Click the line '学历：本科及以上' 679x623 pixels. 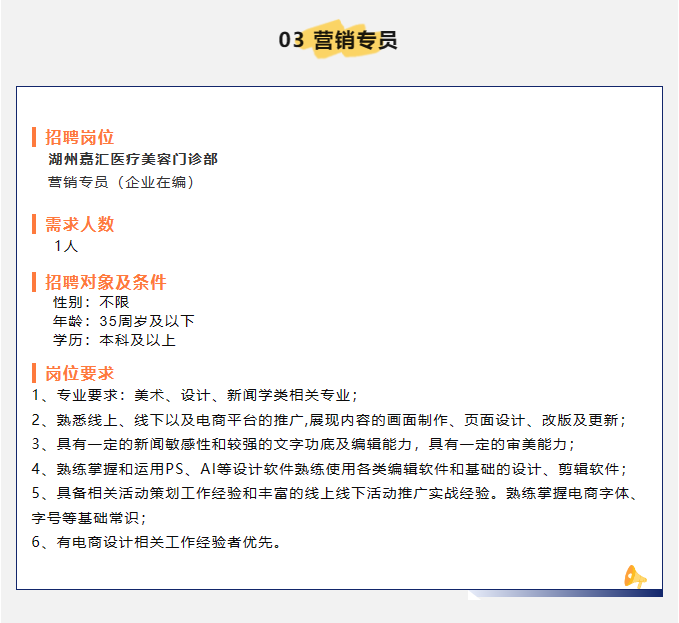pos(114,340)
